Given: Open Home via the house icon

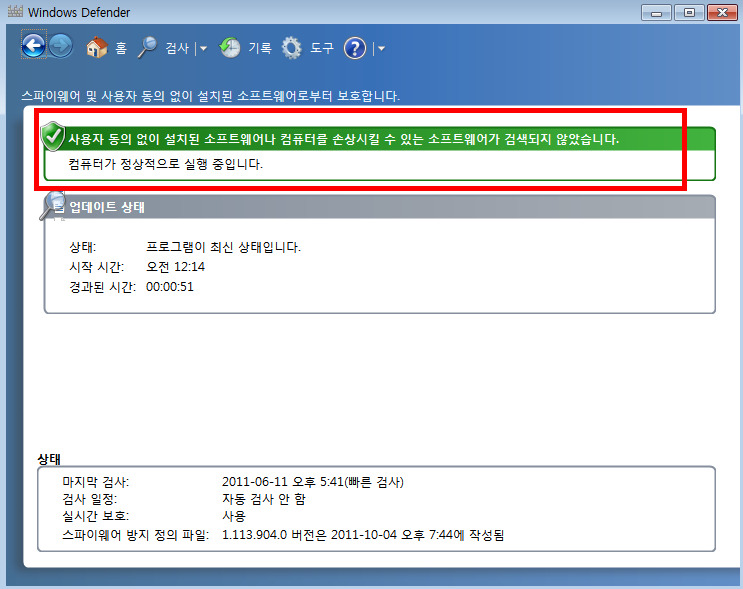Looking at the screenshot, I should tap(97, 47).
